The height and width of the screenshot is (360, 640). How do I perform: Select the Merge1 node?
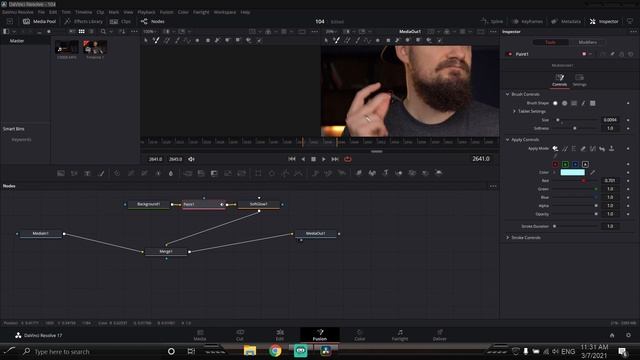point(166,251)
